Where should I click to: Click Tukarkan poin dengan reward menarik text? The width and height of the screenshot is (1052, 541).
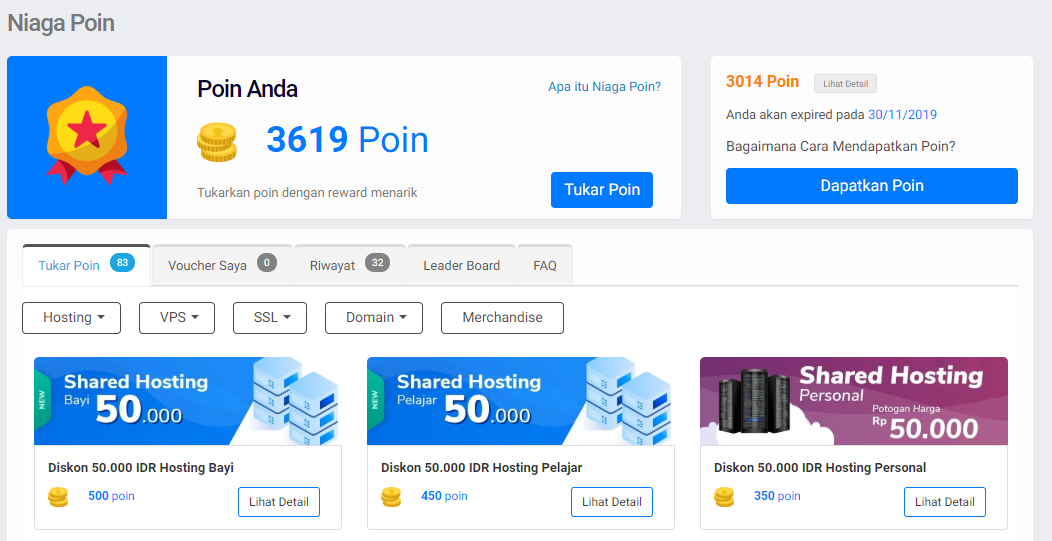(307, 193)
